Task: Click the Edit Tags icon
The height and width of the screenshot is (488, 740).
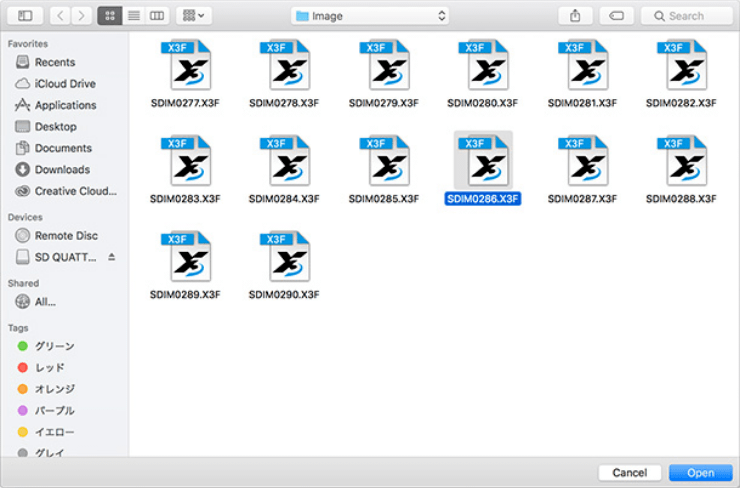Action: (617, 16)
